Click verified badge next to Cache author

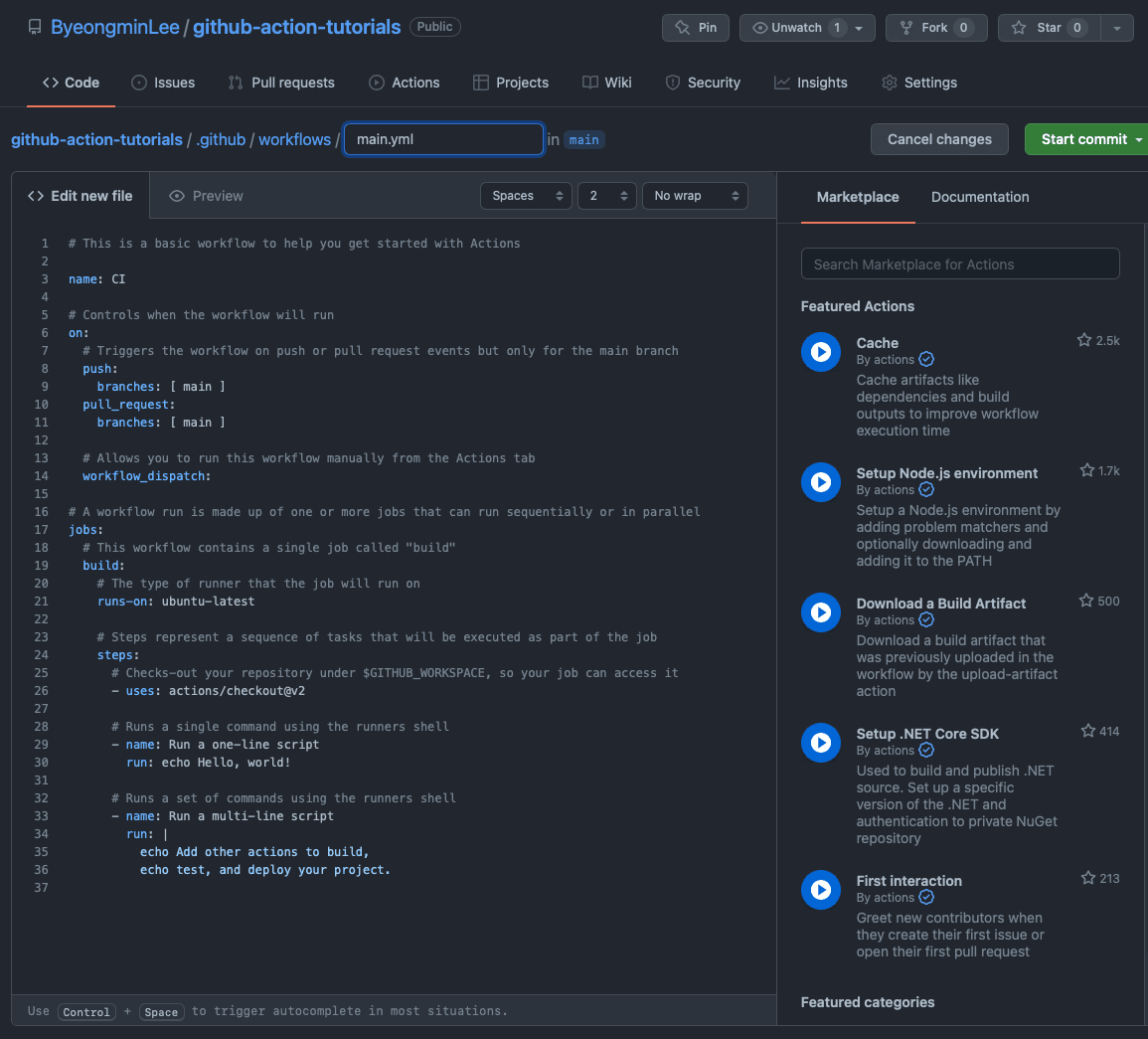pyautogui.click(x=926, y=360)
